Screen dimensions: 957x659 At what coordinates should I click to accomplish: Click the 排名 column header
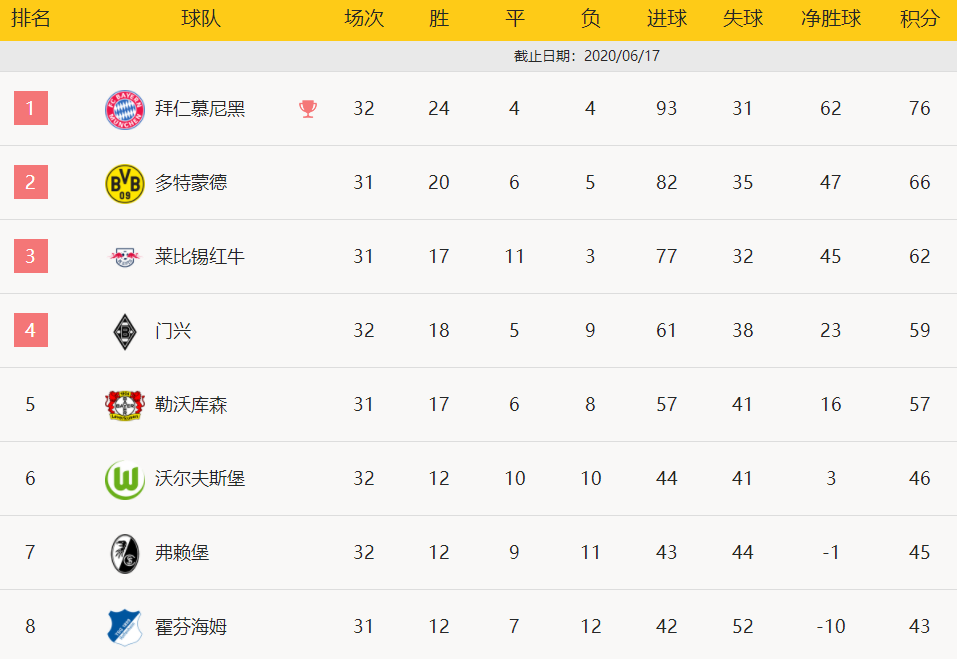(31, 18)
